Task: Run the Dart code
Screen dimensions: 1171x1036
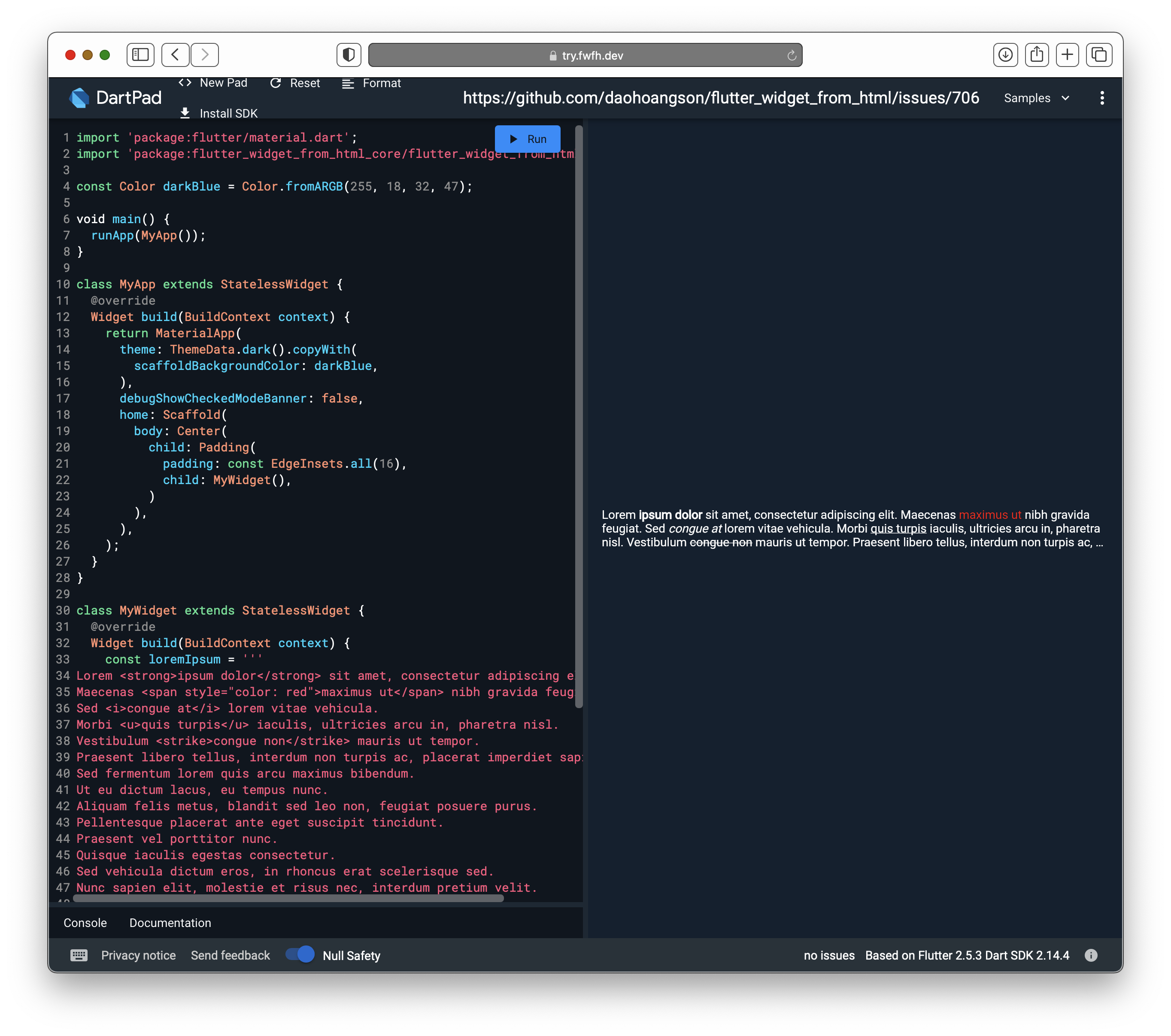Action: coord(527,139)
